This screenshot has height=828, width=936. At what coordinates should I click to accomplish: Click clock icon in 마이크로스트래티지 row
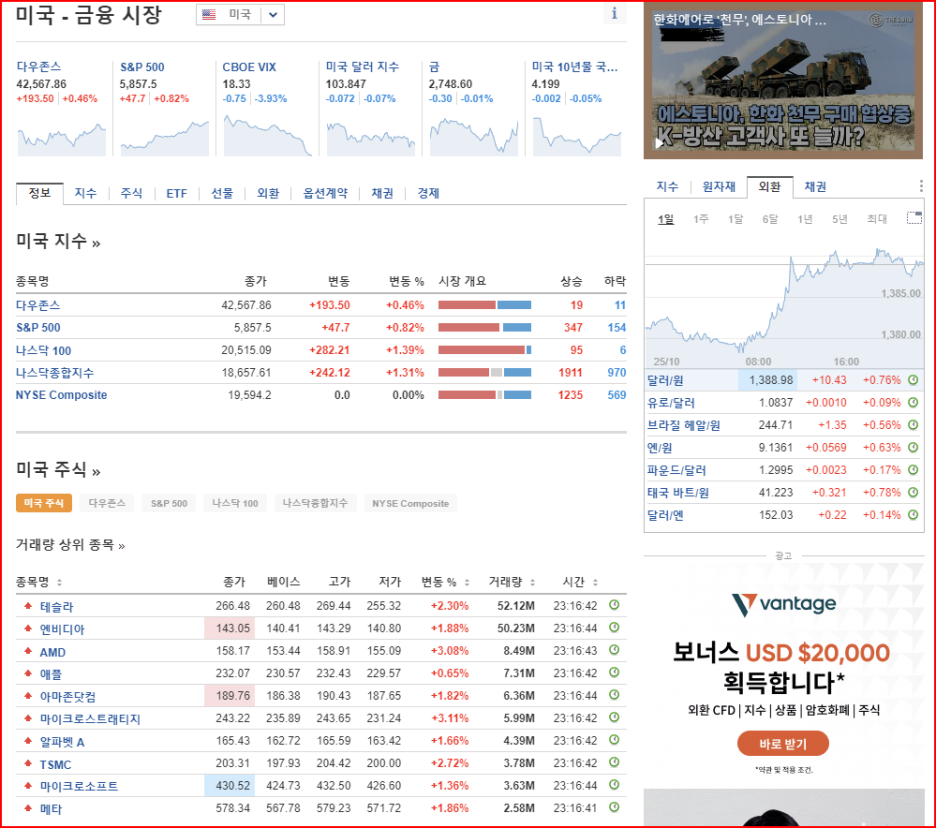[x=614, y=718]
